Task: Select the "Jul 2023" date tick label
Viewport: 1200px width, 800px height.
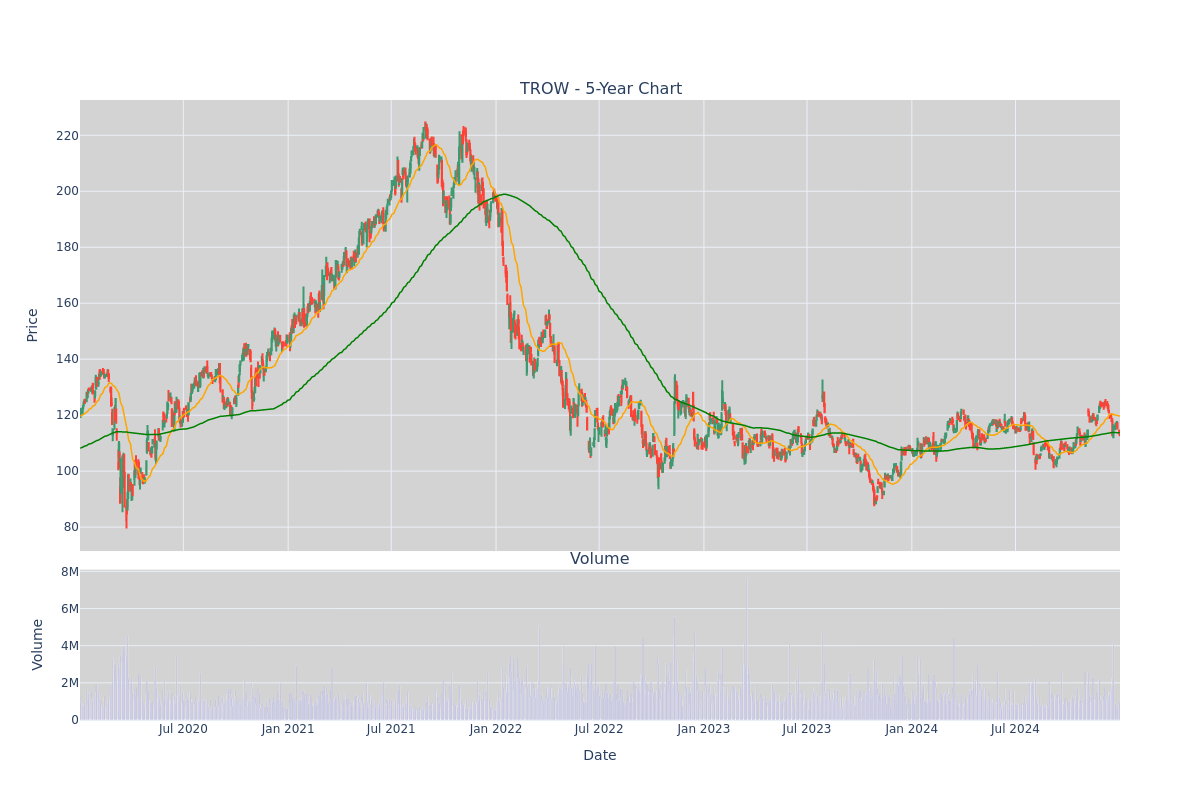Action: [807, 729]
